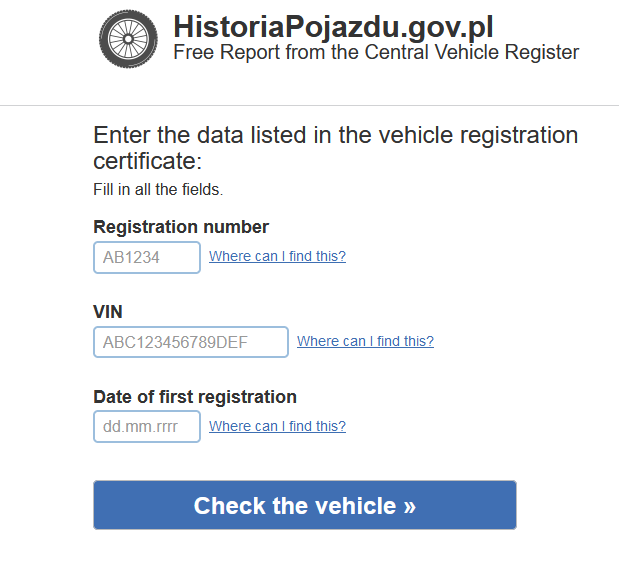
Task: Click the tire wheel logo icon
Action: (128, 39)
